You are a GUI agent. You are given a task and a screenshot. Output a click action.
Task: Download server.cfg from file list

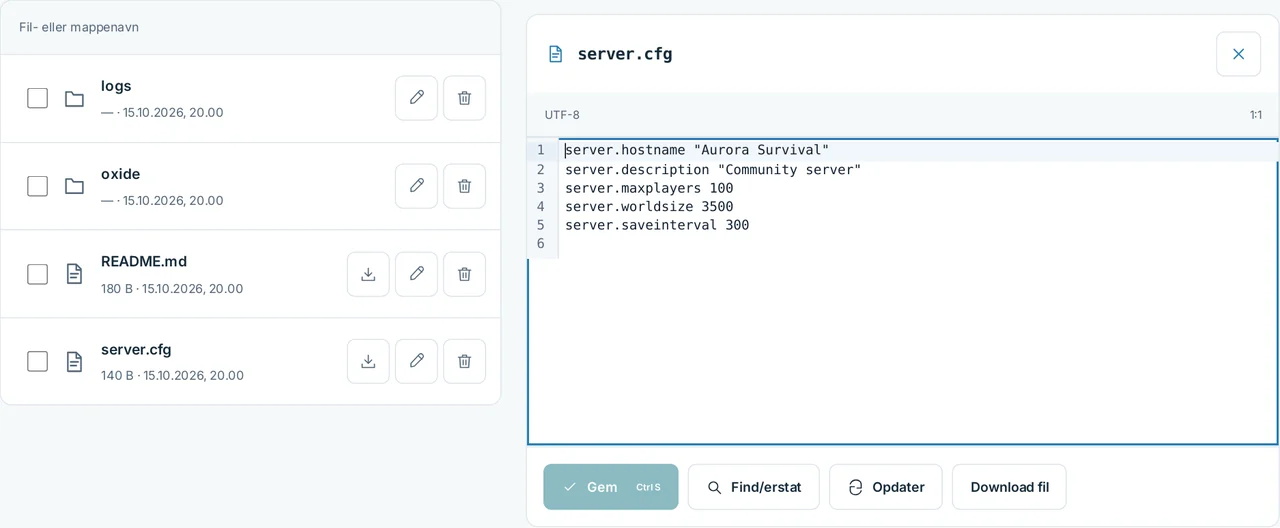(x=368, y=361)
